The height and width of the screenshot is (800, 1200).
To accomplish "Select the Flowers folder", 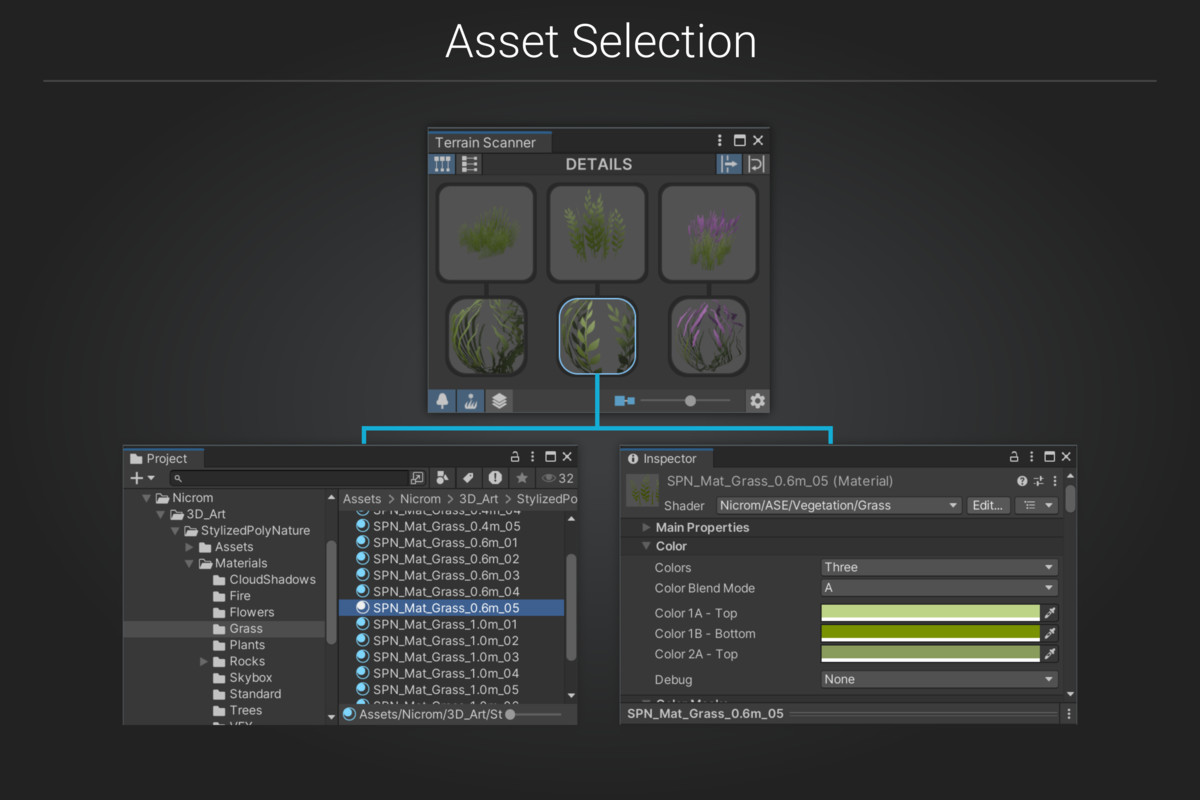I will 243,612.
